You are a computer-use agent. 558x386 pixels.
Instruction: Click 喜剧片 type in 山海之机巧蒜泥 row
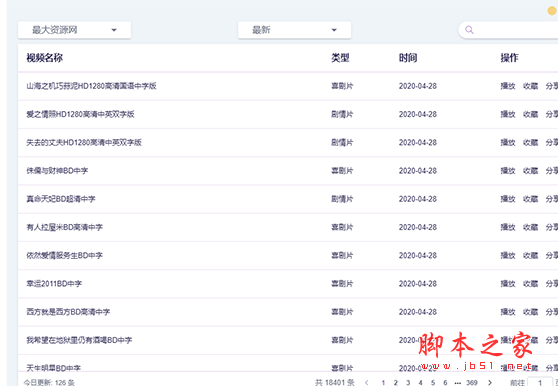pos(342,86)
